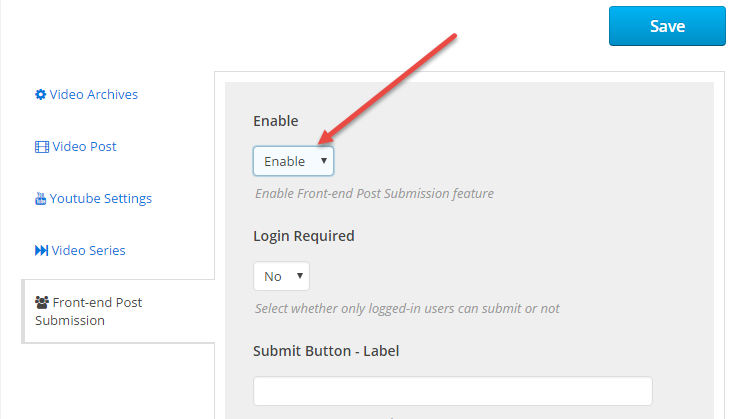Click the arrow on the Enable select

tap(323, 161)
